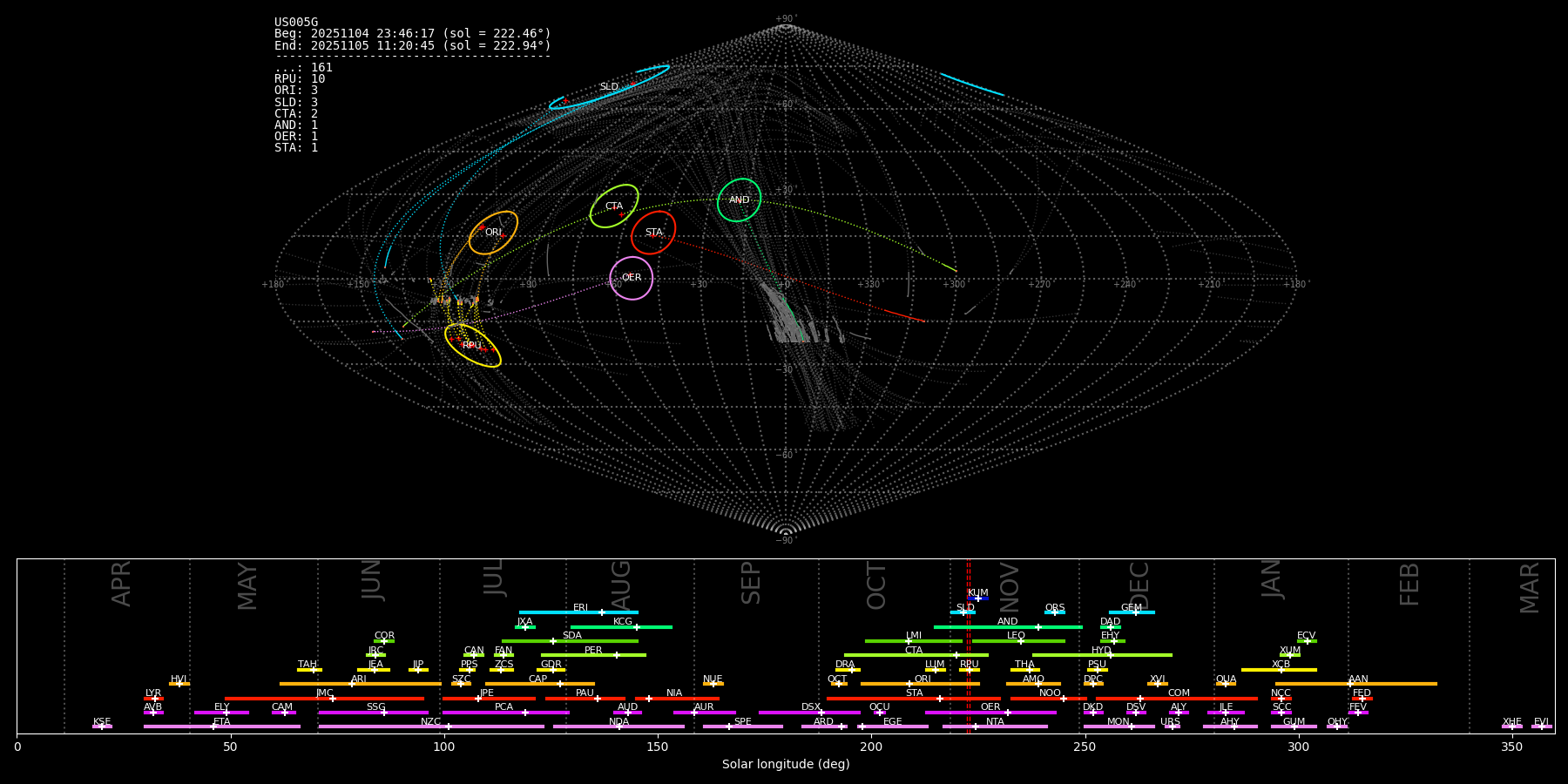
Task: Click the DEC month label
Action: tap(1139, 585)
